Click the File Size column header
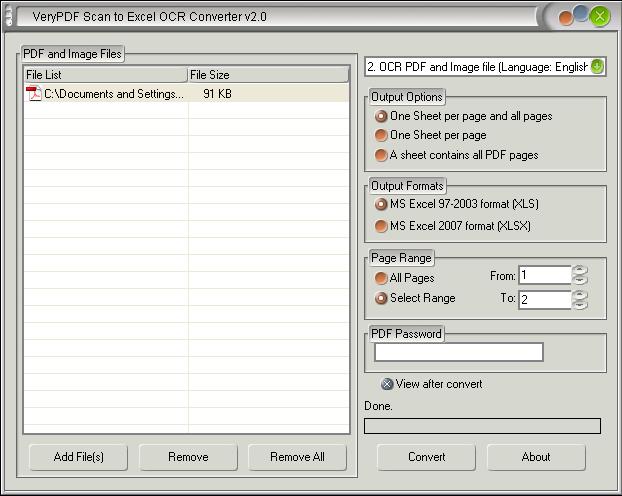The image size is (622, 496). click(268, 75)
